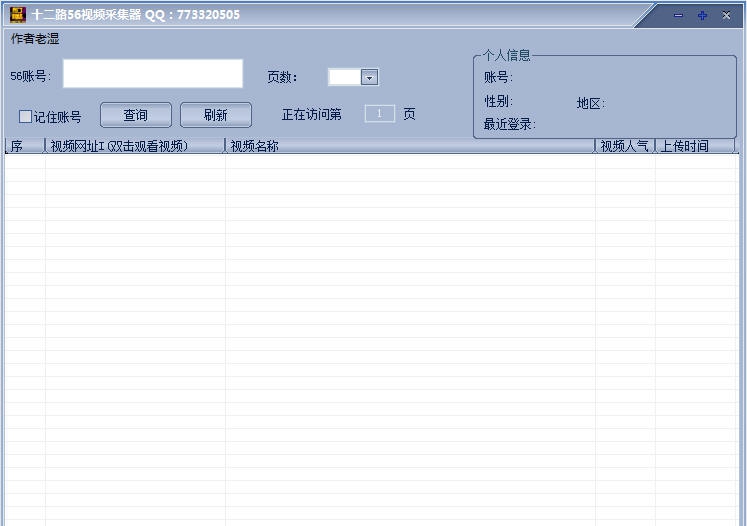Sort by 视频人气 column header
747x526 pixels.
click(625, 146)
